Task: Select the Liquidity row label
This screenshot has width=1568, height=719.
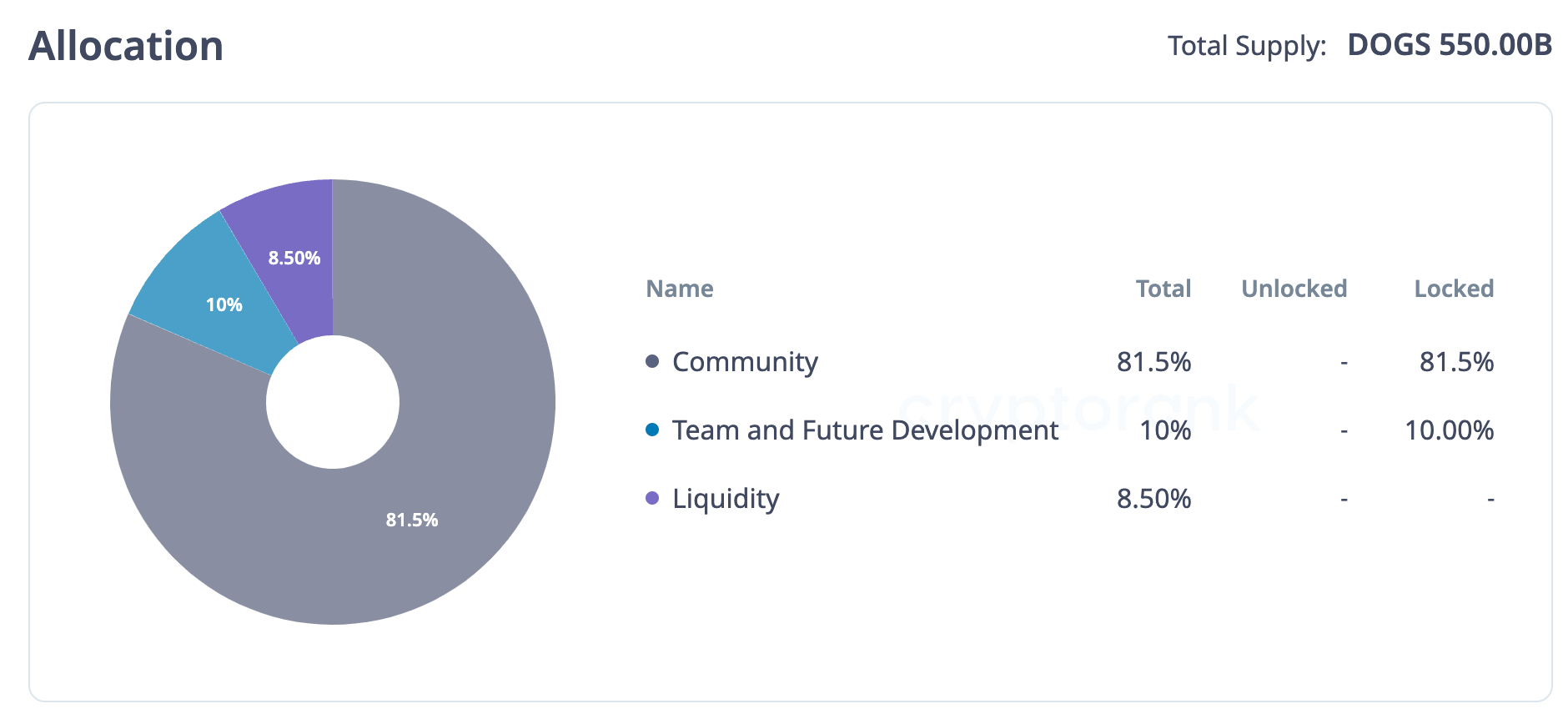Action: click(x=726, y=499)
